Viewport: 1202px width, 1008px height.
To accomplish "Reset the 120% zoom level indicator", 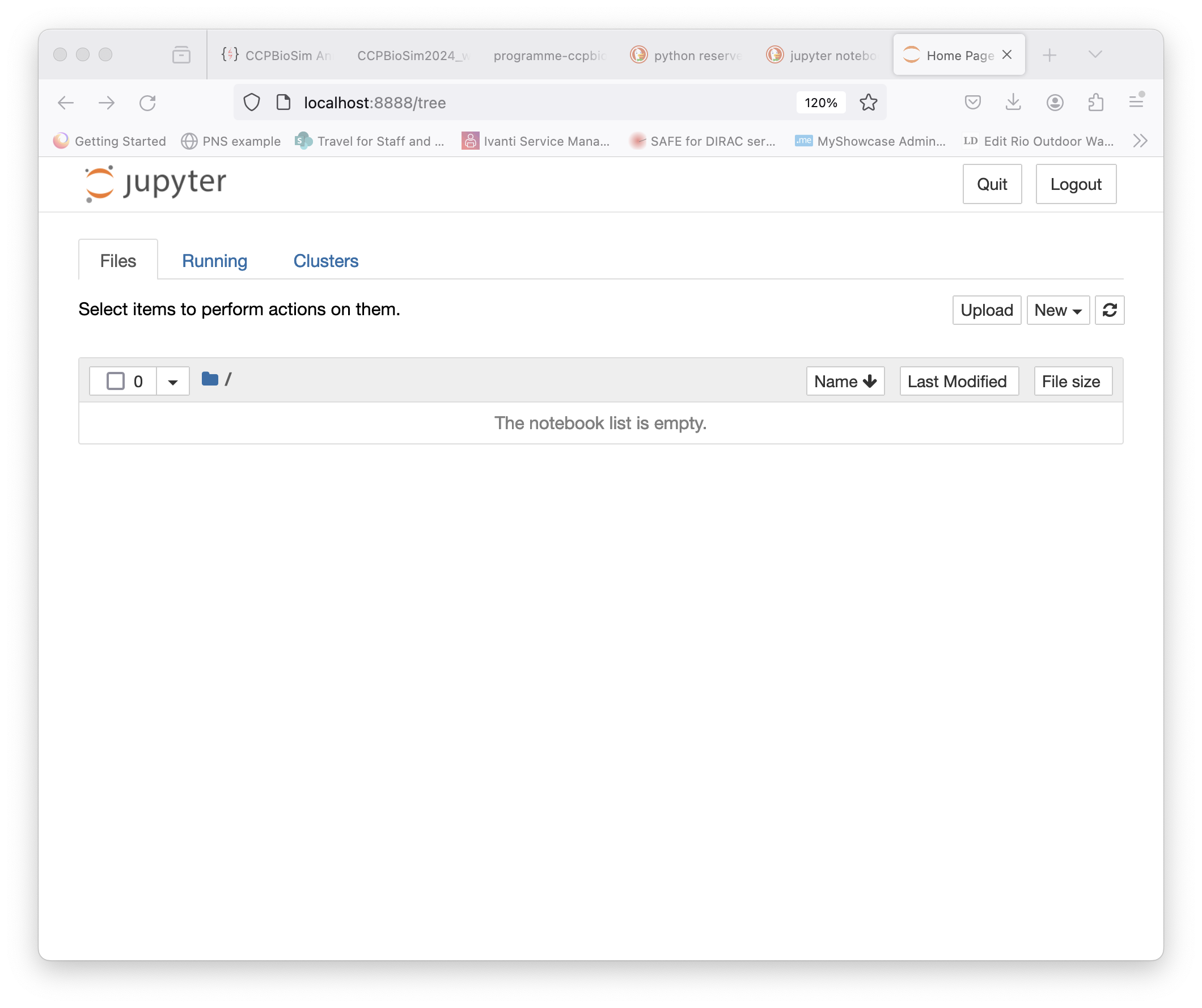I will coord(821,103).
